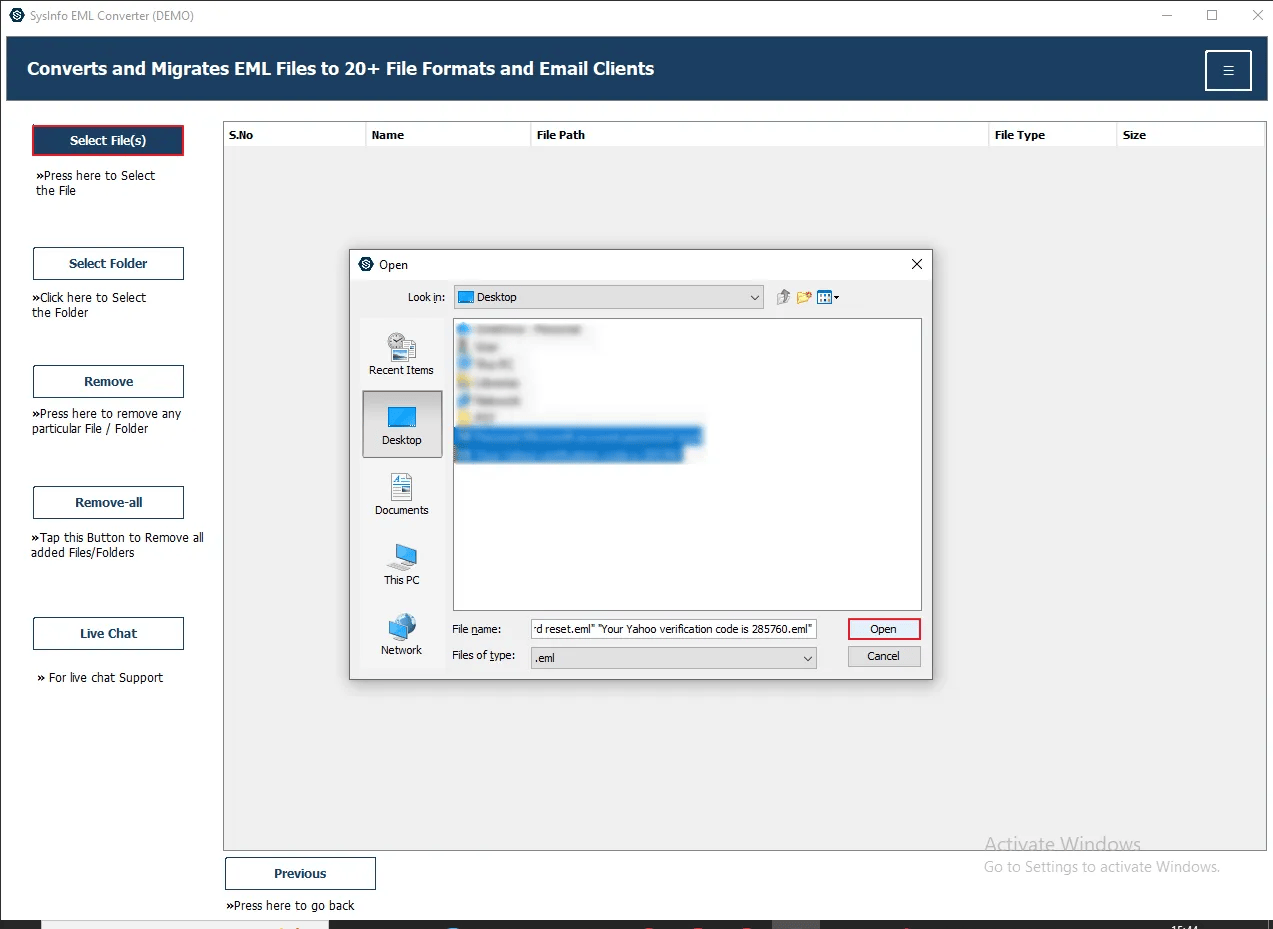Open Recent Items in places bar
Viewport: 1273px width, 929px height.
402,354
